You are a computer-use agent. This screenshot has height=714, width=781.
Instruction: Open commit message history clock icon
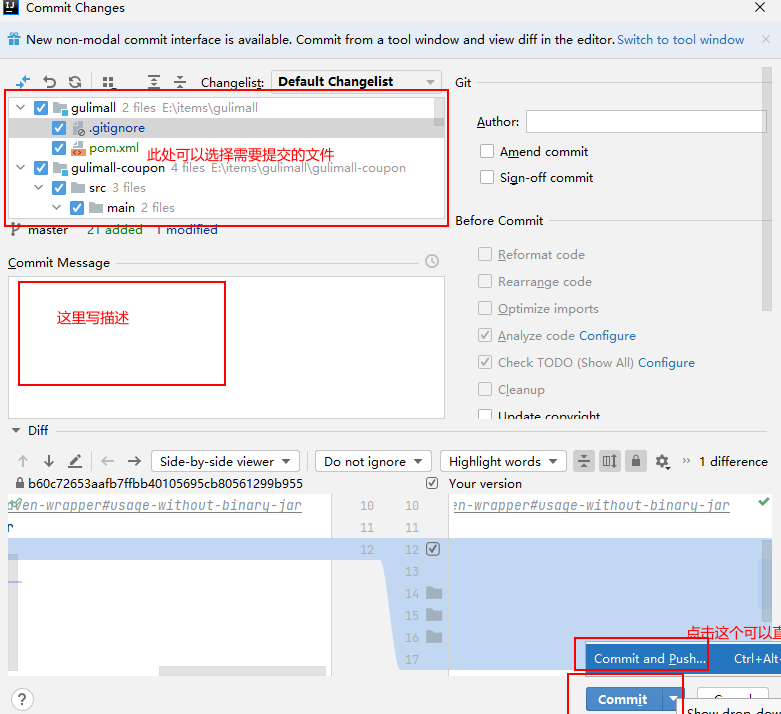(x=432, y=261)
